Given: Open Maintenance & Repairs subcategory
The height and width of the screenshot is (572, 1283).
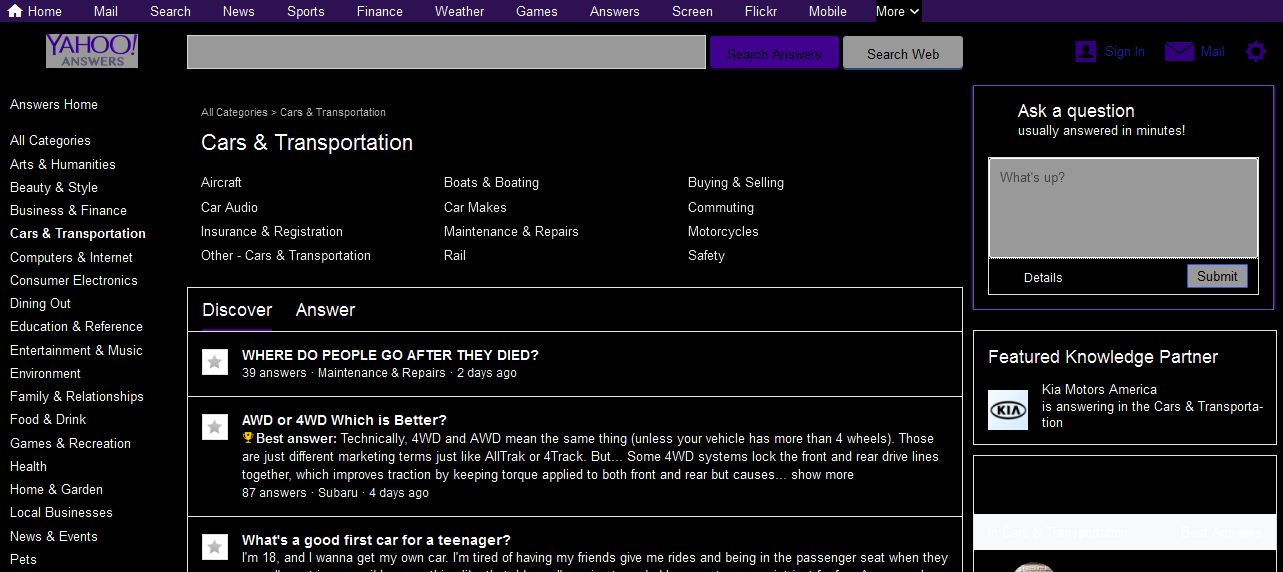Looking at the screenshot, I should pos(511,231).
